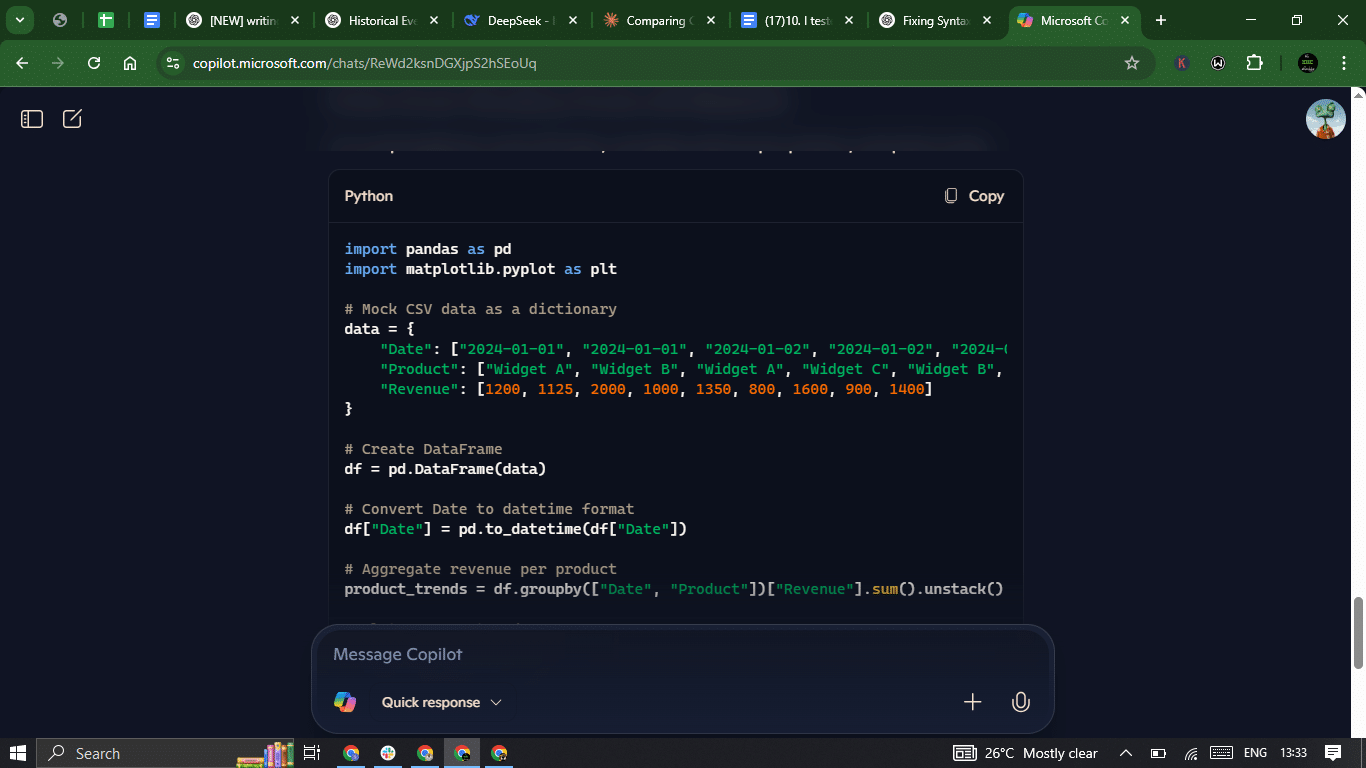Image resolution: width=1366 pixels, height=768 pixels.
Task: Close the Microsoft Copilot tab
Action: (1125, 20)
